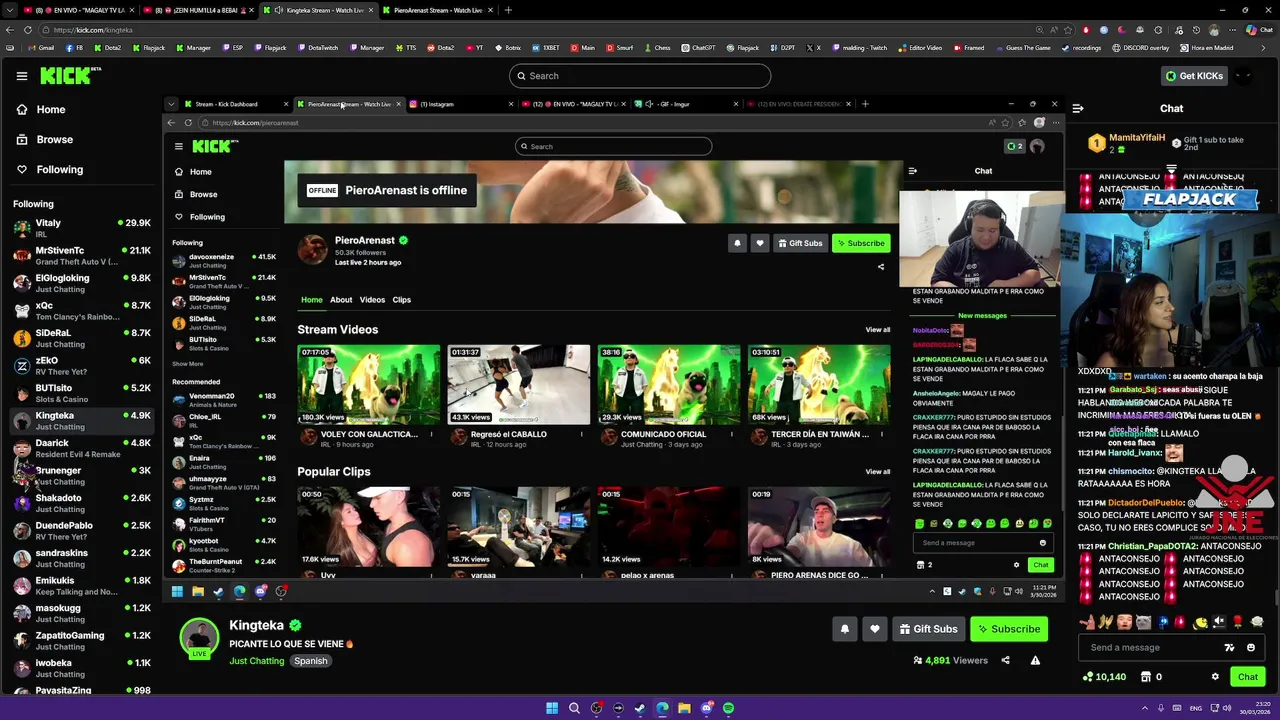Click the large Gift Subs button

(928, 629)
